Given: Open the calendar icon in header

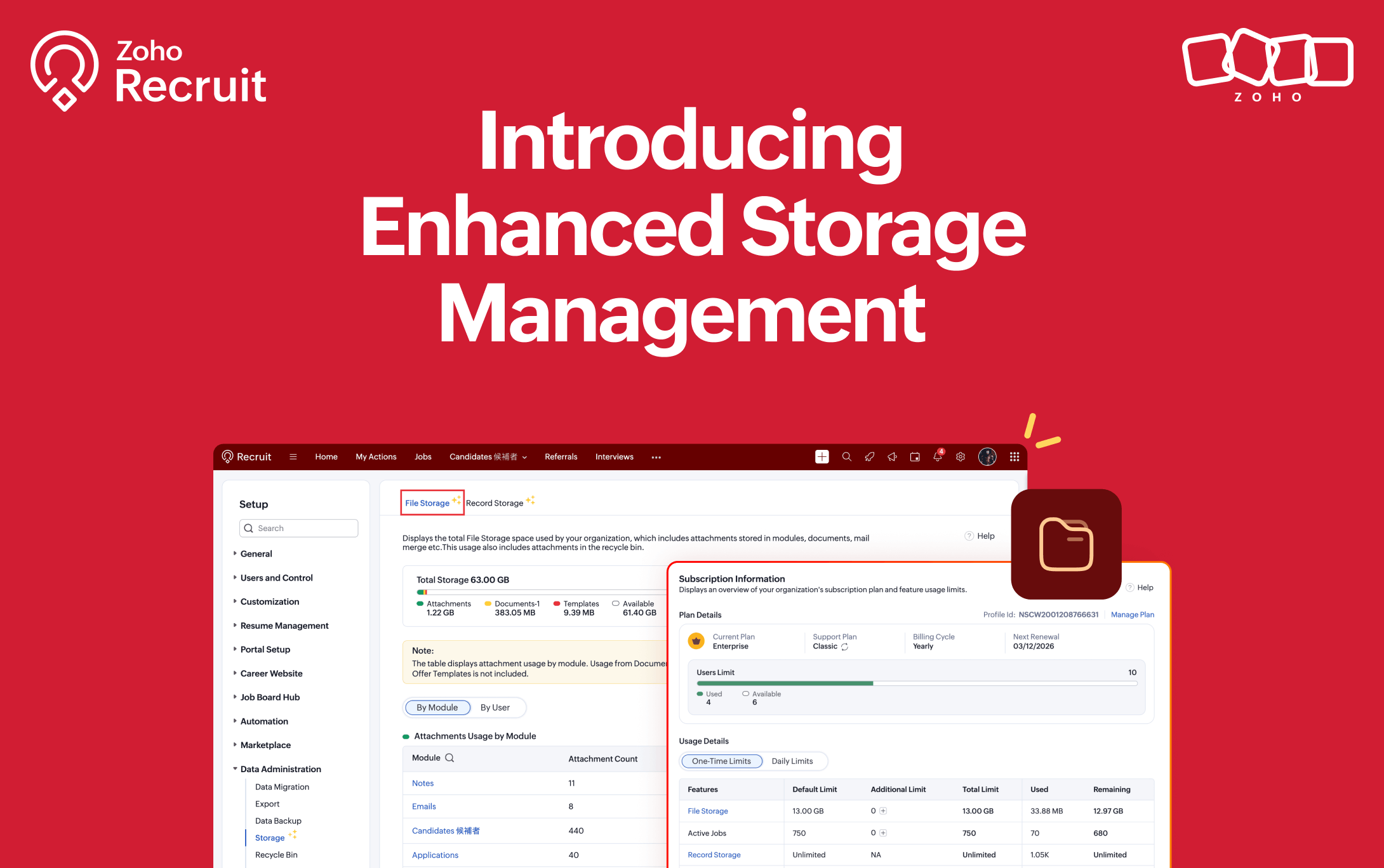Looking at the screenshot, I should [x=915, y=457].
